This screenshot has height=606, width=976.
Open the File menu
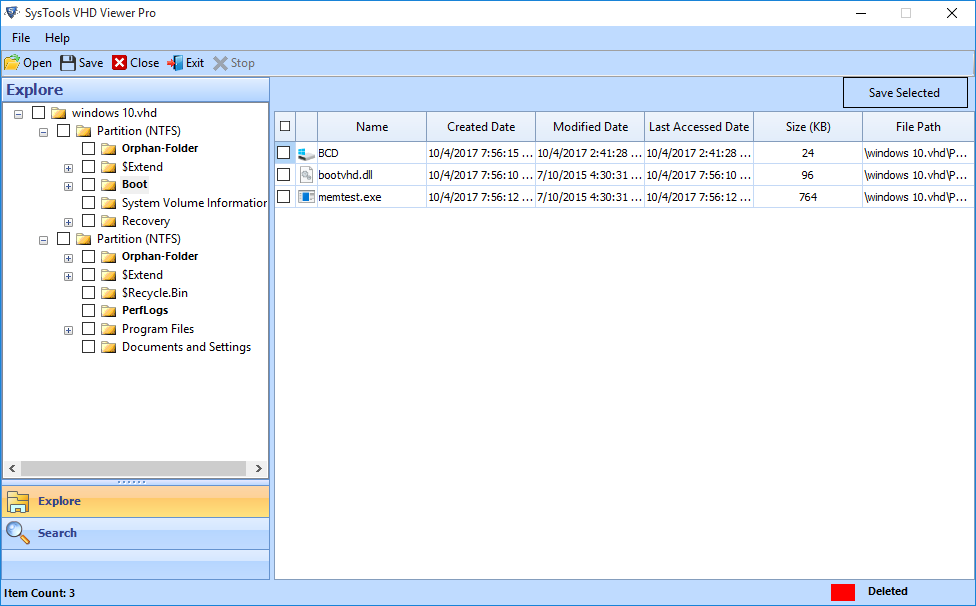tap(20, 37)
